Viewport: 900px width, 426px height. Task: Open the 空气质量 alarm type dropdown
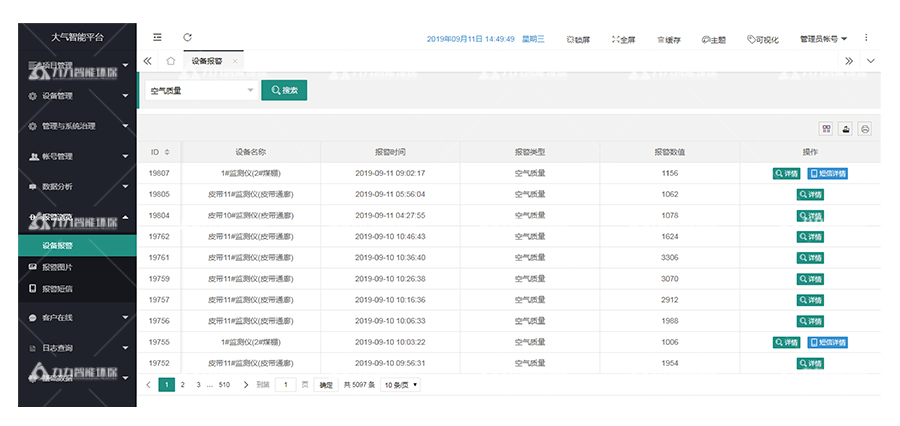pyautogui.click(x=200, y=90)
